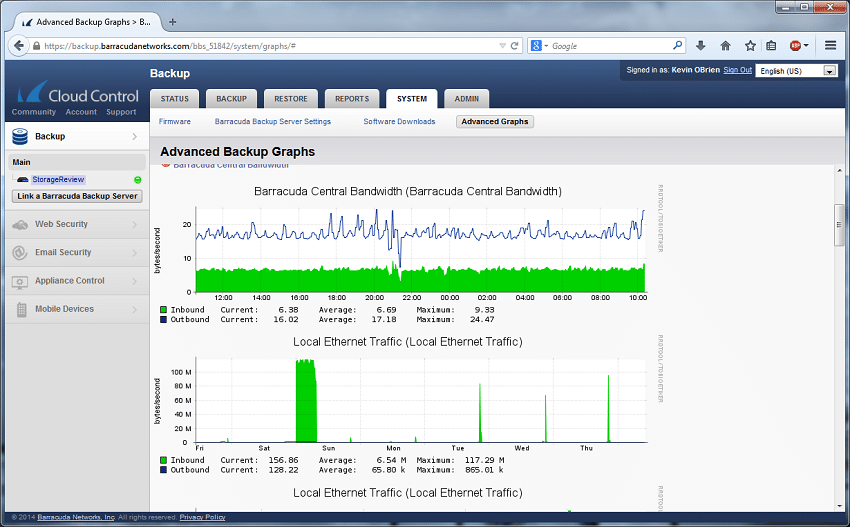Click the scrollbar up arrow
Viewport: 850px width, 527px height.
[839, 171]
